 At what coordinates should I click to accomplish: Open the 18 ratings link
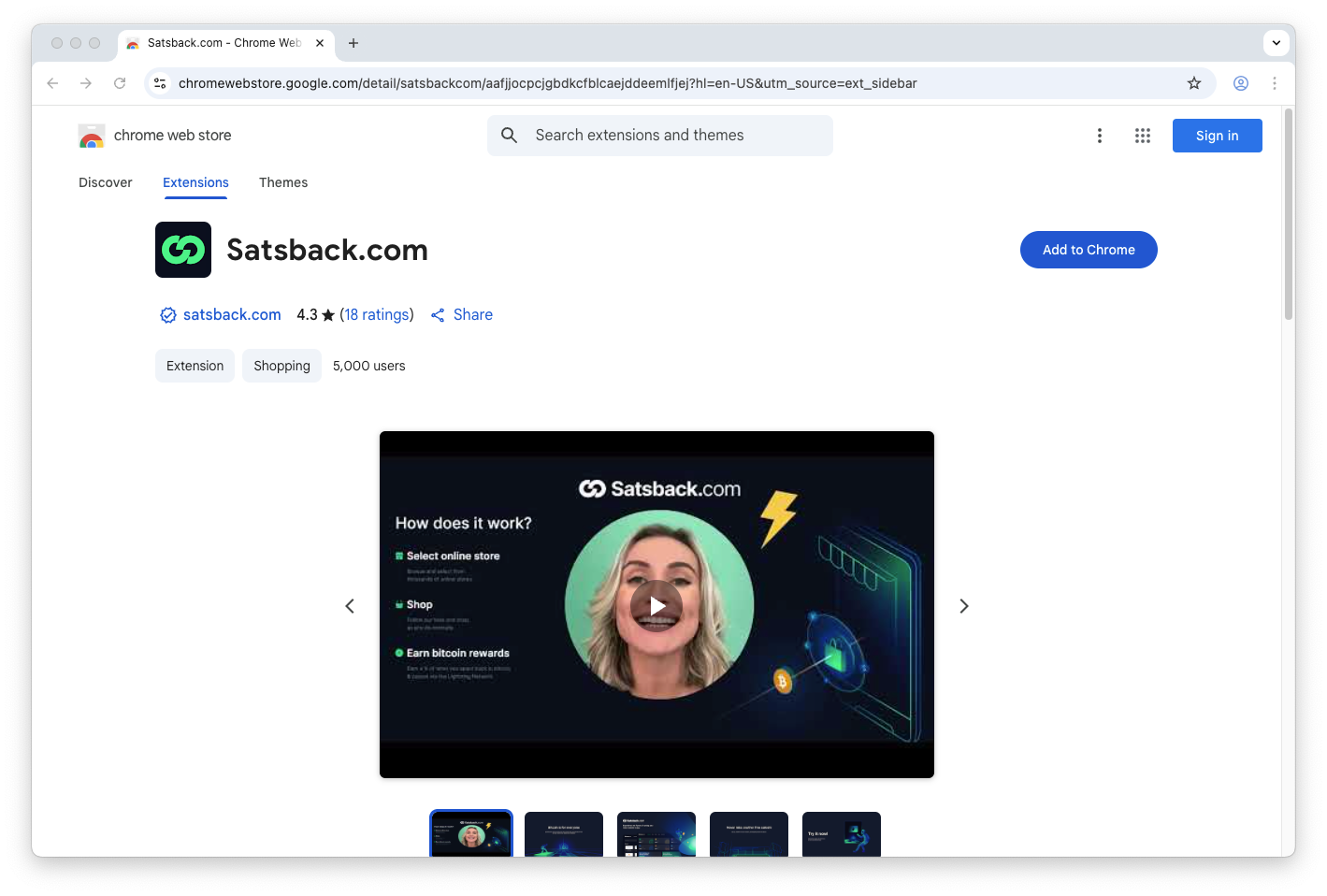click(377, 315)
